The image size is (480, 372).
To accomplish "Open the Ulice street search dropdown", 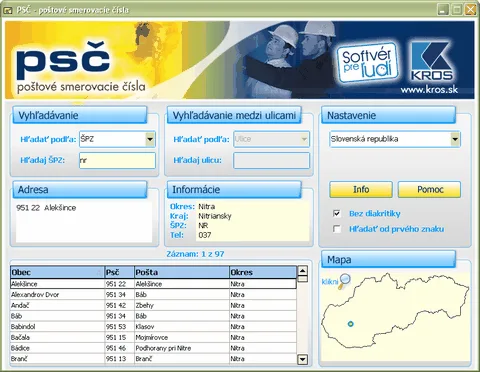I will tap(304, 139).
